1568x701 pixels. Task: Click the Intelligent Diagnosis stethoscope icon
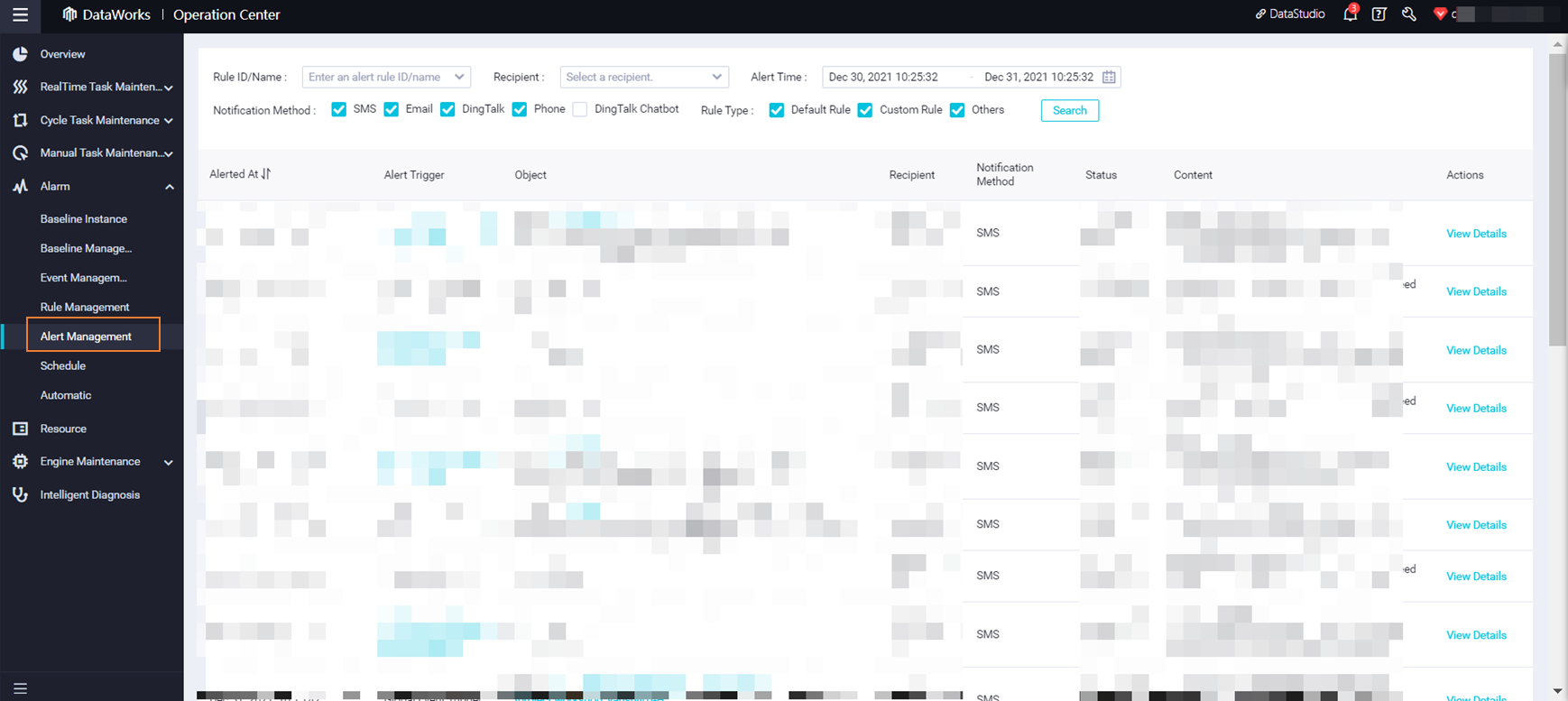tap(20, 494)
